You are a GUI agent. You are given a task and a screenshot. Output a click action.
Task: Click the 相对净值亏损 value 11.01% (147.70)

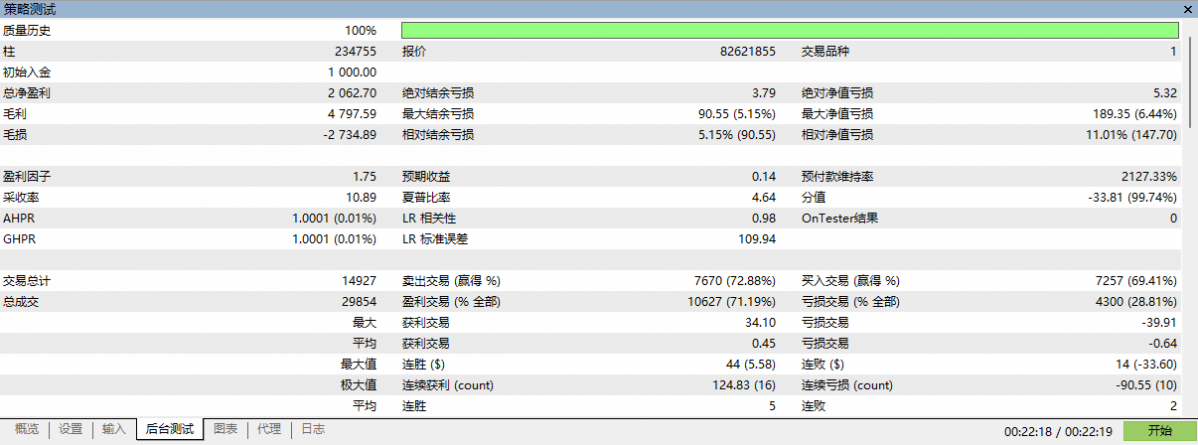pyautogui.click(x=1130, y=135)
